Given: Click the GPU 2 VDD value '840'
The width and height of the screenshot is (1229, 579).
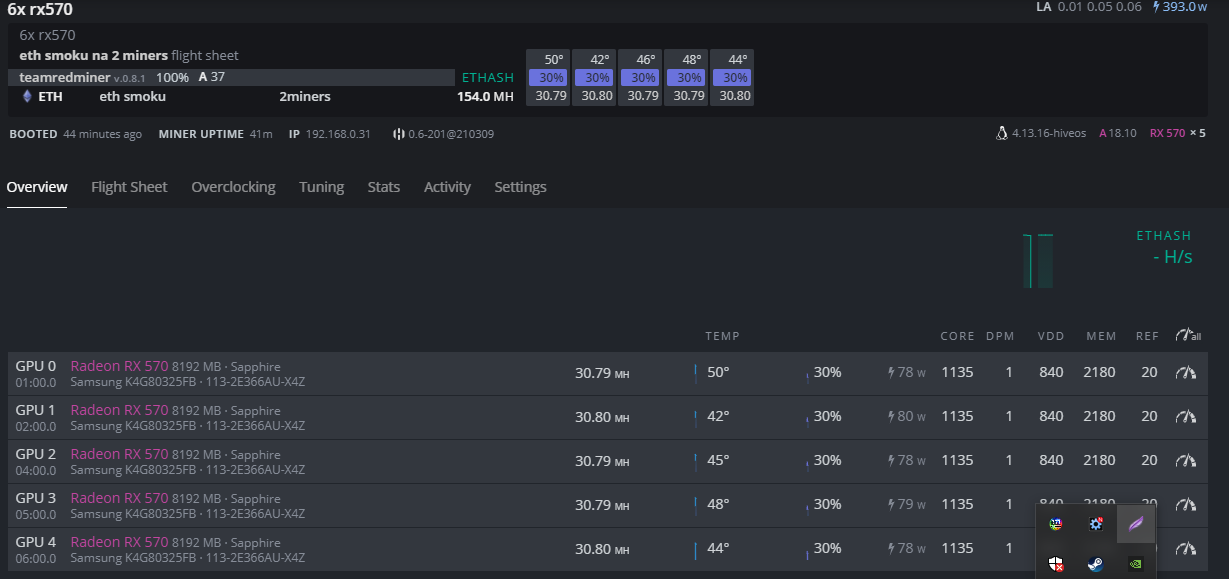Looking at the screenshot, I should [x=1051, y=461].
